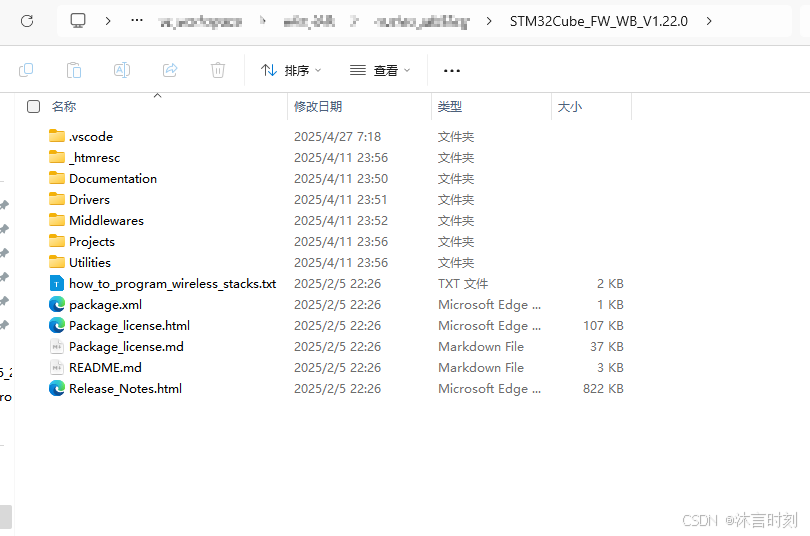Click the Rename toolbar icon
The height and width of the screenshot is (536, 810).
122,70
